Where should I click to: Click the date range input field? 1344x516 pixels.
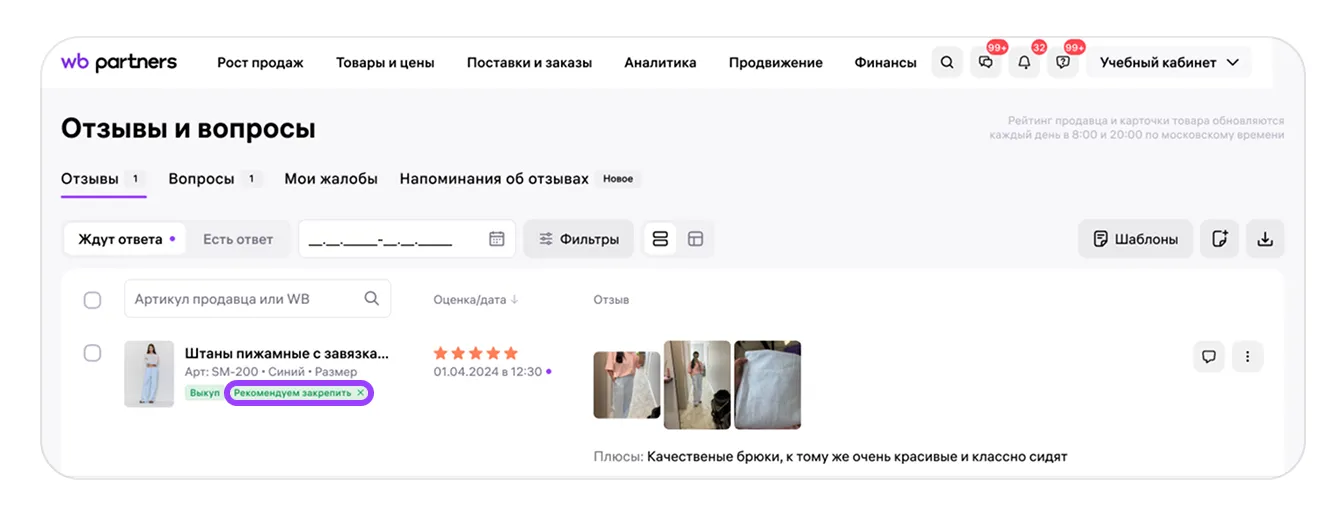407,239
